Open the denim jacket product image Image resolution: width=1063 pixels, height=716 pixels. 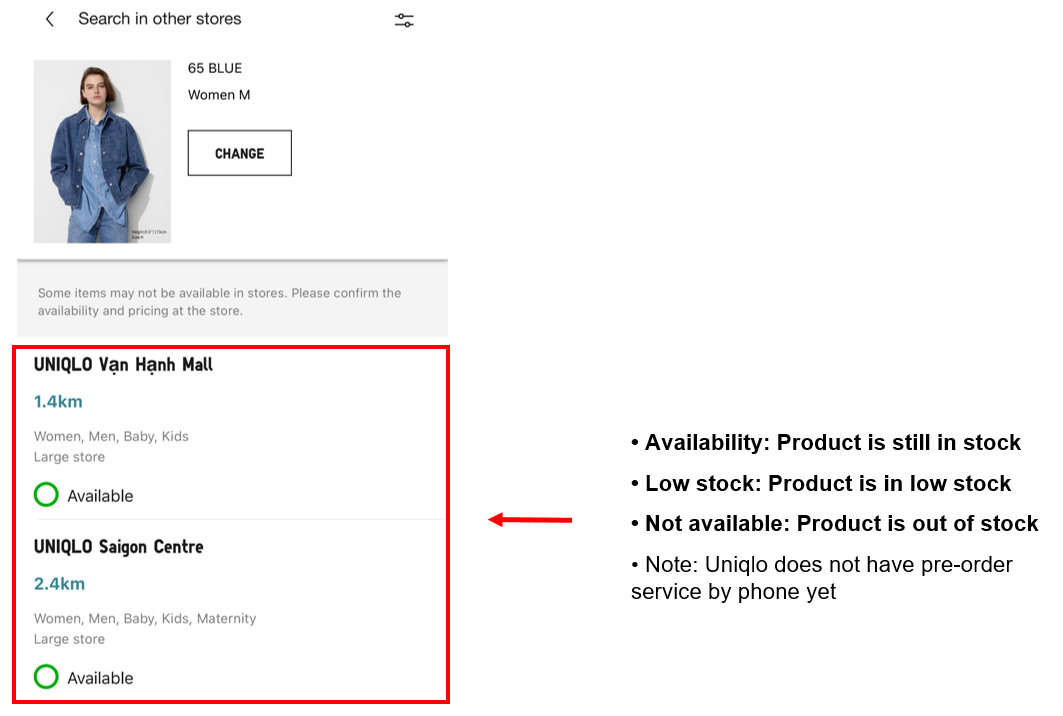(x=102, y=151)
